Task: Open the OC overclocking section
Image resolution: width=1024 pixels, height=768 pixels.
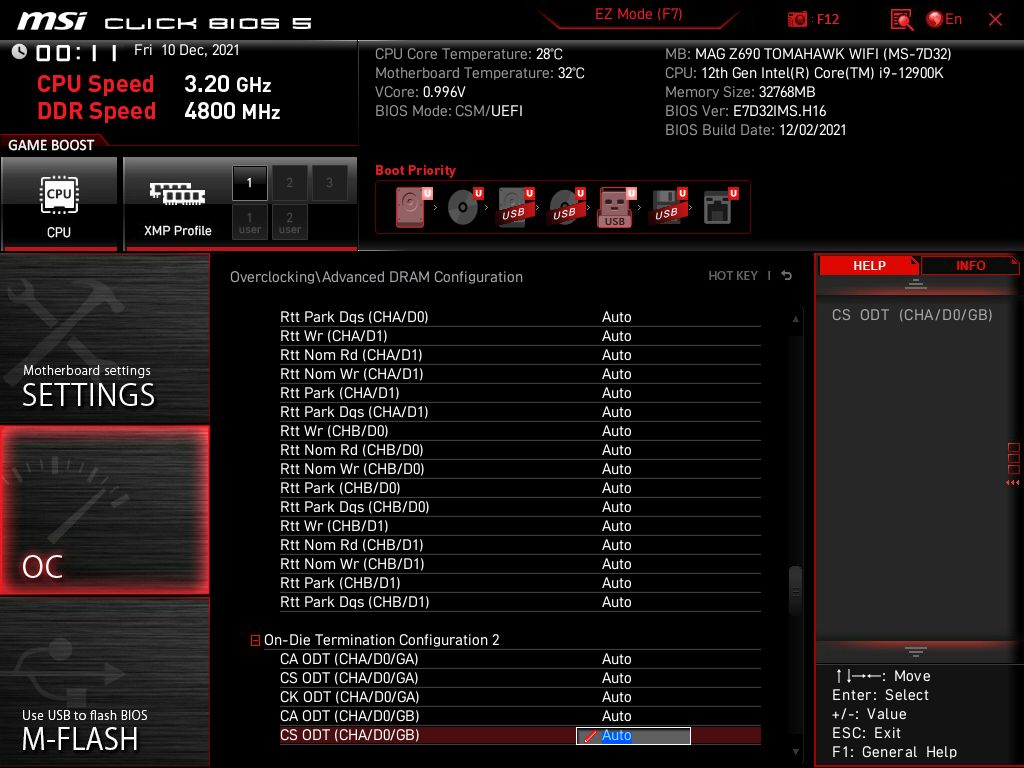Action: (104, 510)
